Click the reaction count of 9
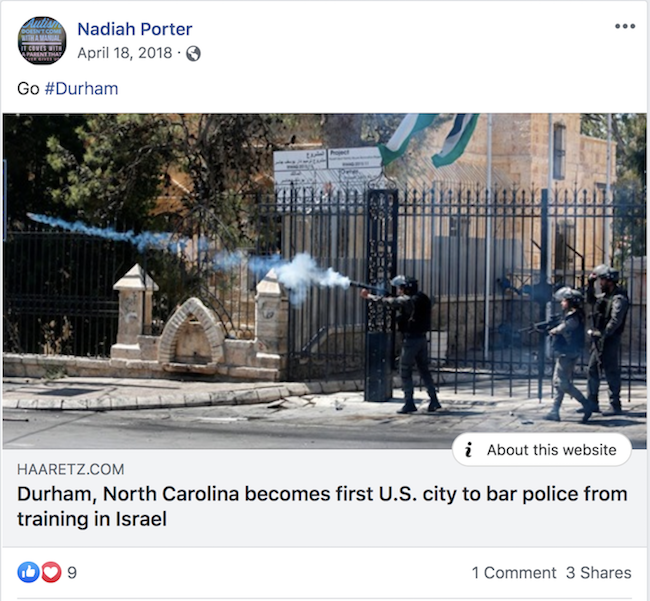This screenshot has width=650, height=601. pos(72,572)
